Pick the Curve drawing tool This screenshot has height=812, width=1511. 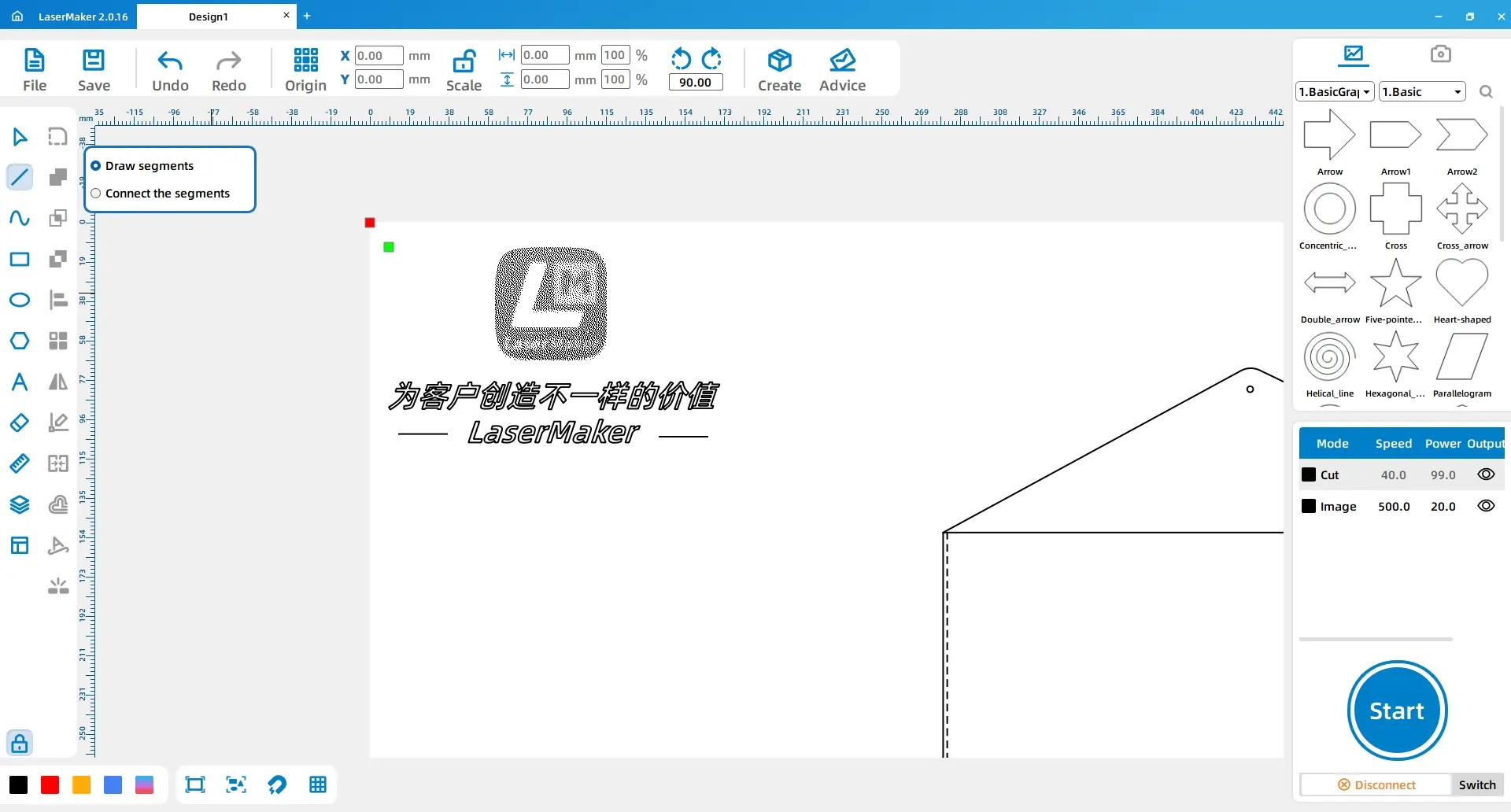20,218
